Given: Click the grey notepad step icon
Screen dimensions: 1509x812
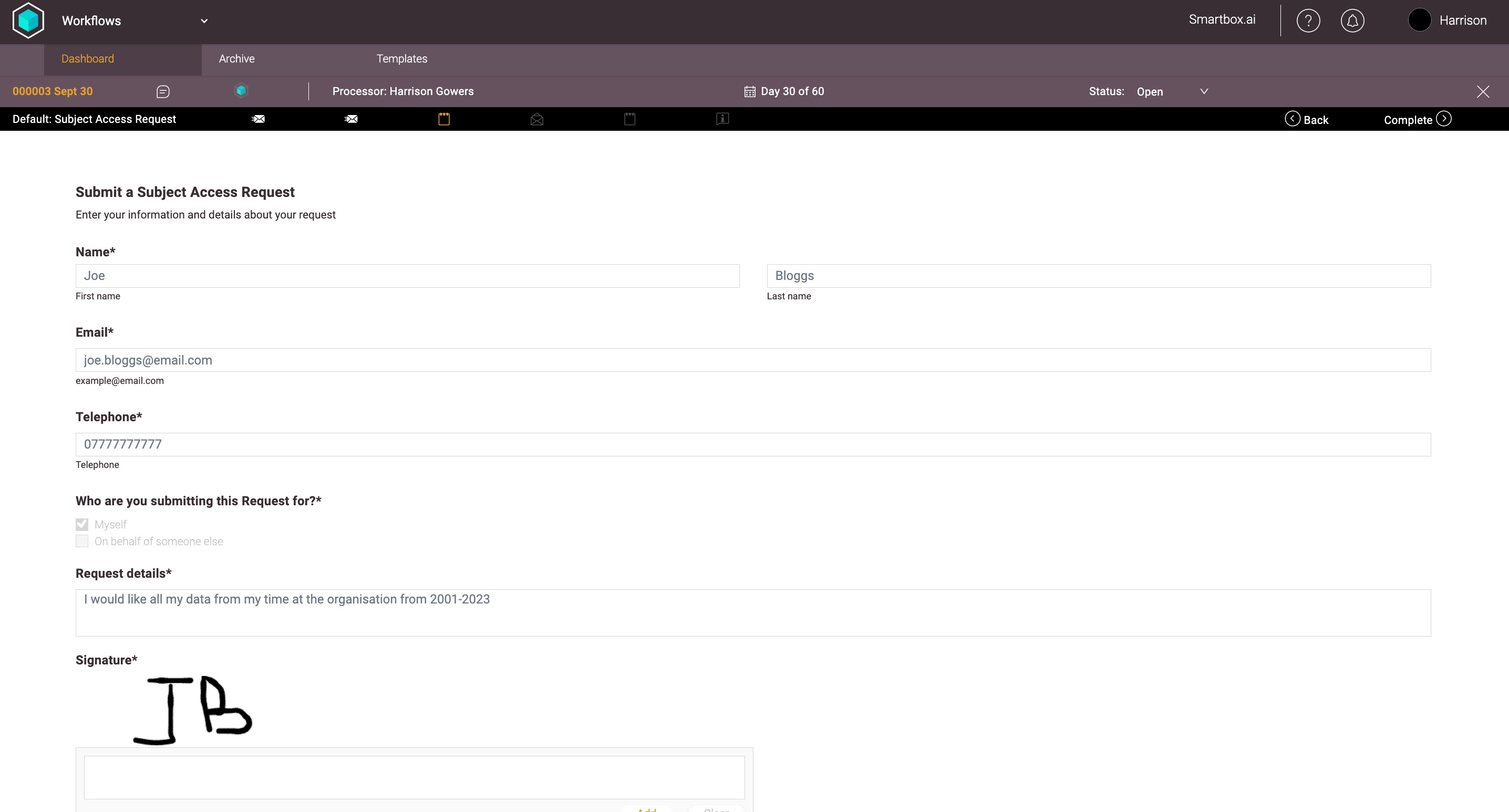Looking at the screenshot, I should tap(630, 119).
